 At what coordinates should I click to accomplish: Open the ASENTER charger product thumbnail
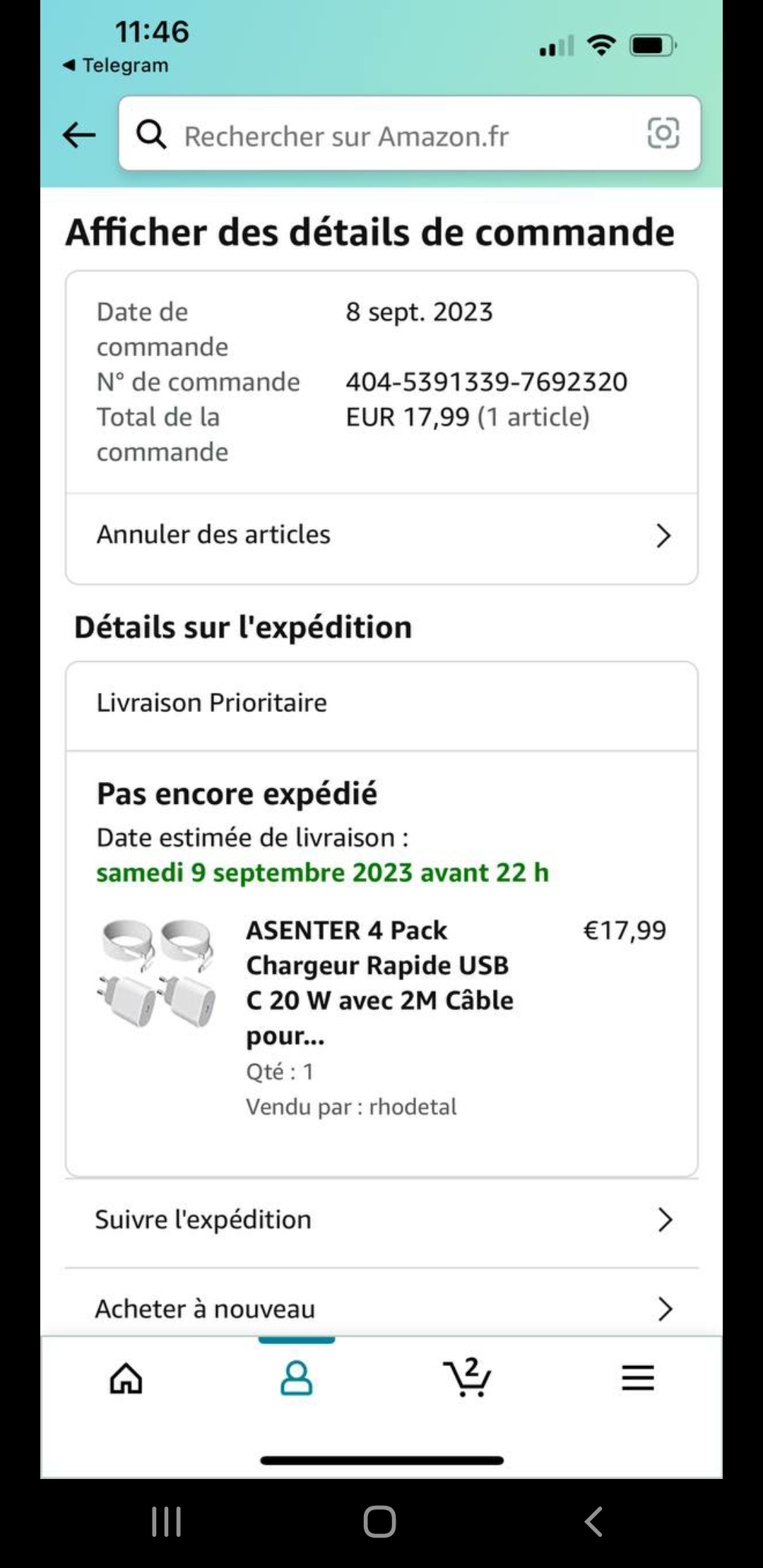[158, 973]
